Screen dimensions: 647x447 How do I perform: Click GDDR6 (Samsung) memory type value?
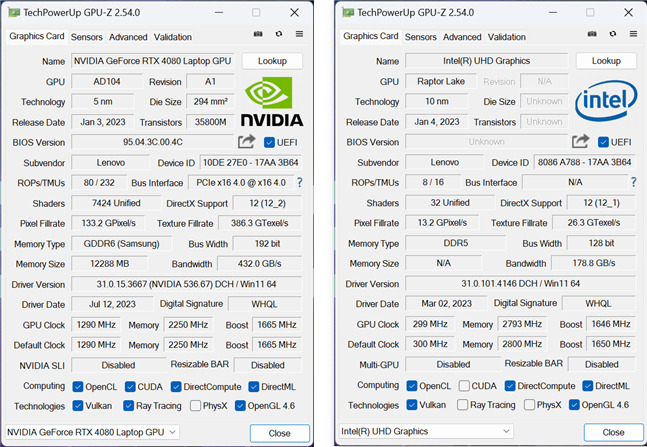tap(121, 244)
